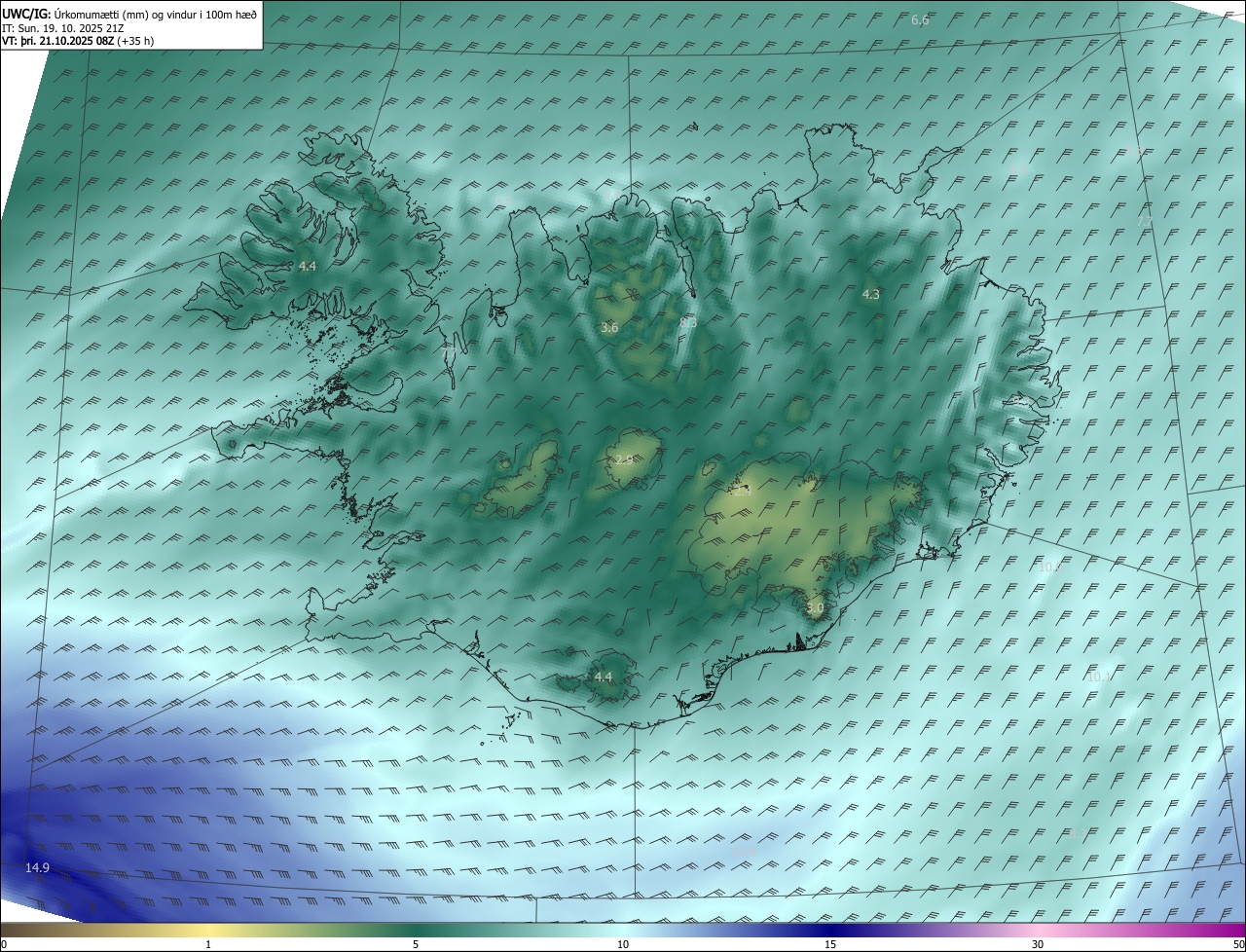Screen dimensions: 1246x952
Task: Click the dark navy segment of the color bar
Action: (830, 930)
